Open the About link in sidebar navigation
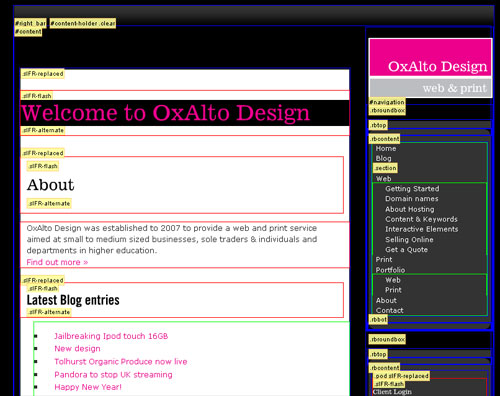The image size is (500, 396). pyautogui.click(x=386, y=300)
